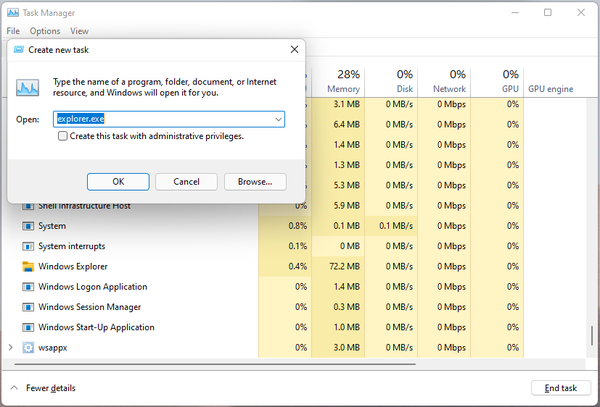
Task: Open the Options menu
Action: coord(45,31)
